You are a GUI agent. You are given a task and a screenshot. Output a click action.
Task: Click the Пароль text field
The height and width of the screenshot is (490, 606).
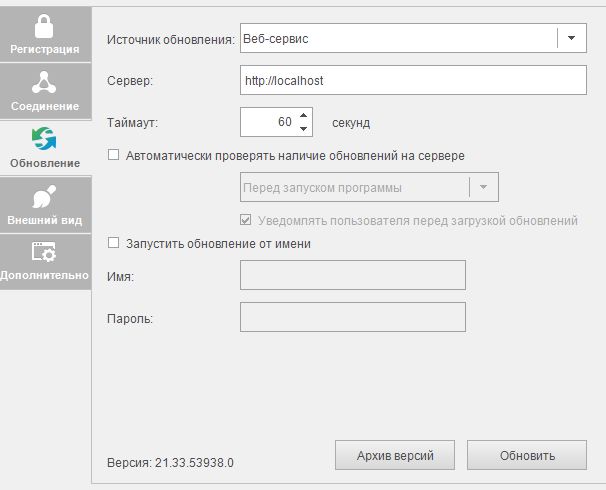353,317
